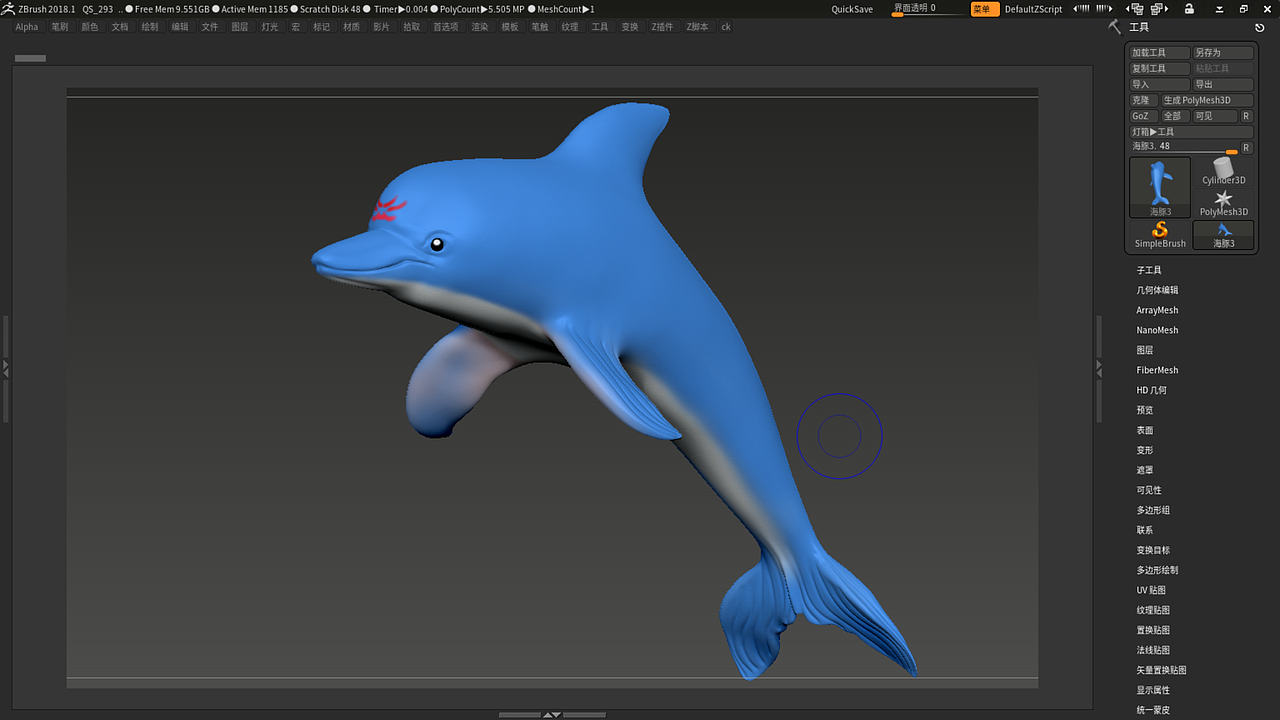Select the Cylinder3D tool thumbnail
This screenshot has height=720, width=1280.
tap(1223, 170)
